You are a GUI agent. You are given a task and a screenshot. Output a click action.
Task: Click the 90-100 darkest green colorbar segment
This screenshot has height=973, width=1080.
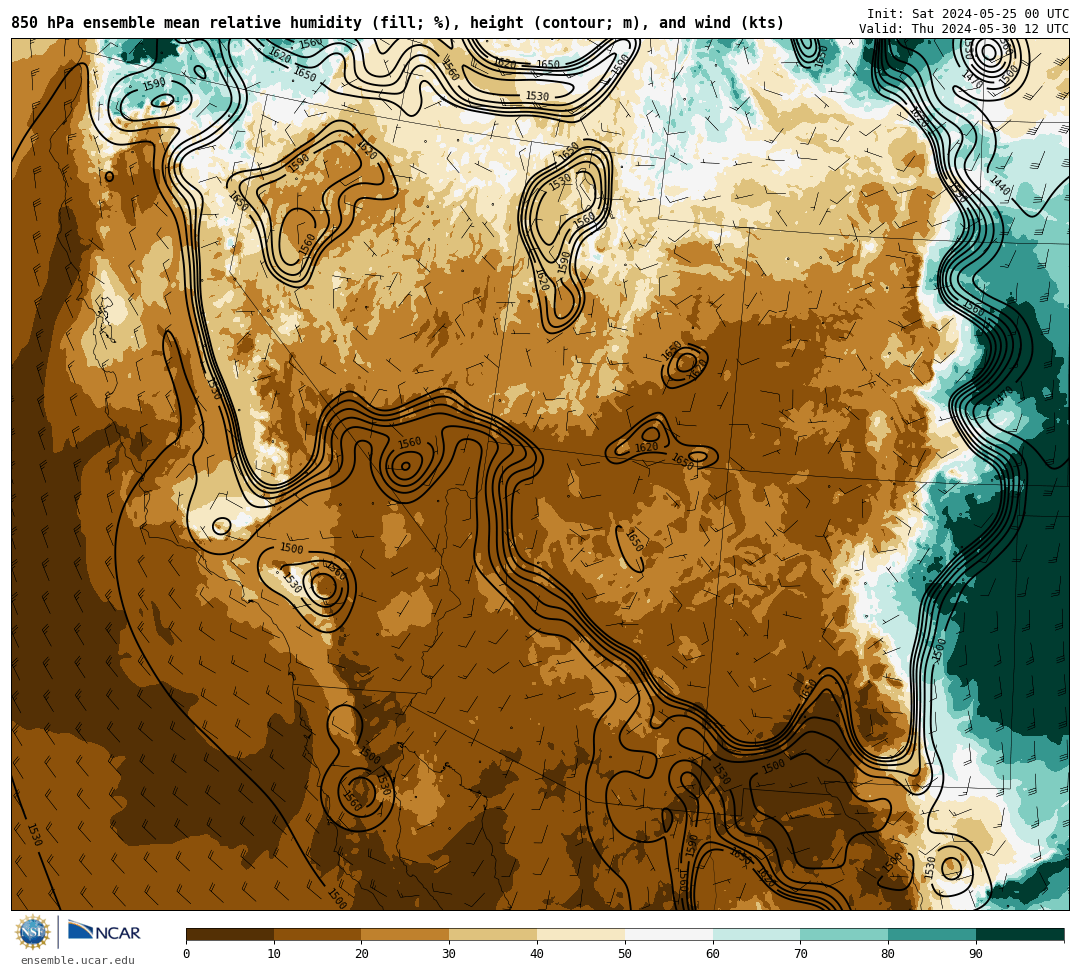[1020, 934]
